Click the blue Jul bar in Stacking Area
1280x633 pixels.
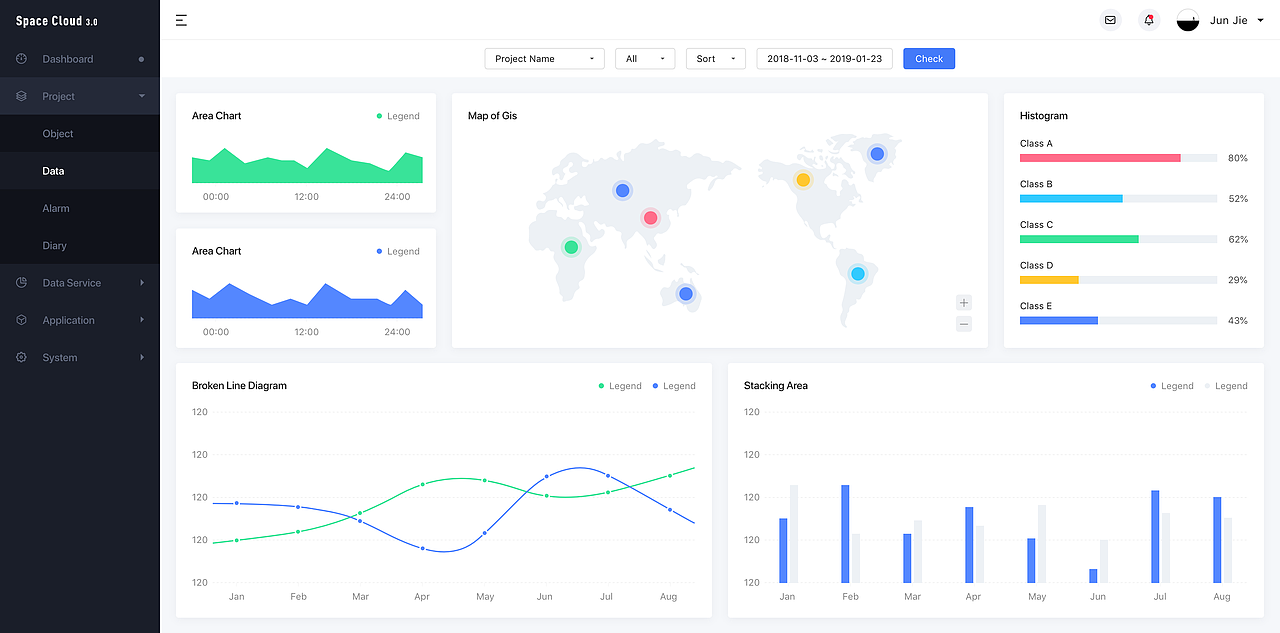[x=1155, y=537]
